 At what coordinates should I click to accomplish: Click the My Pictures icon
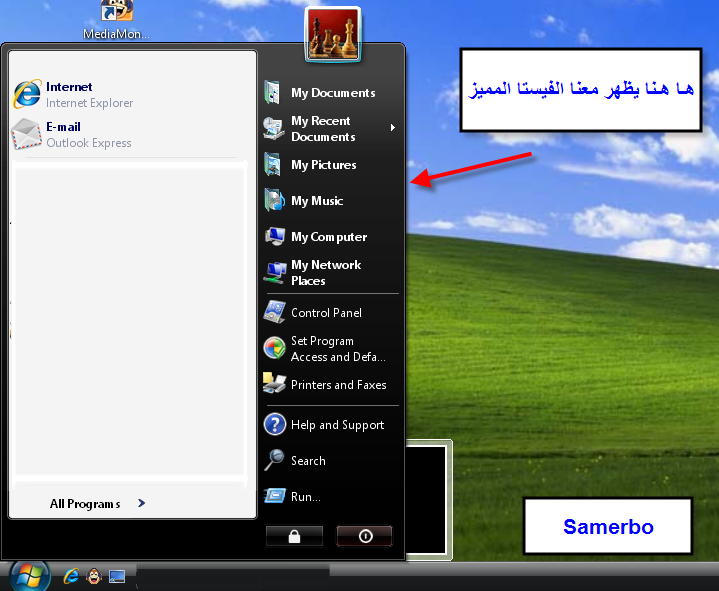click(273, 164)
